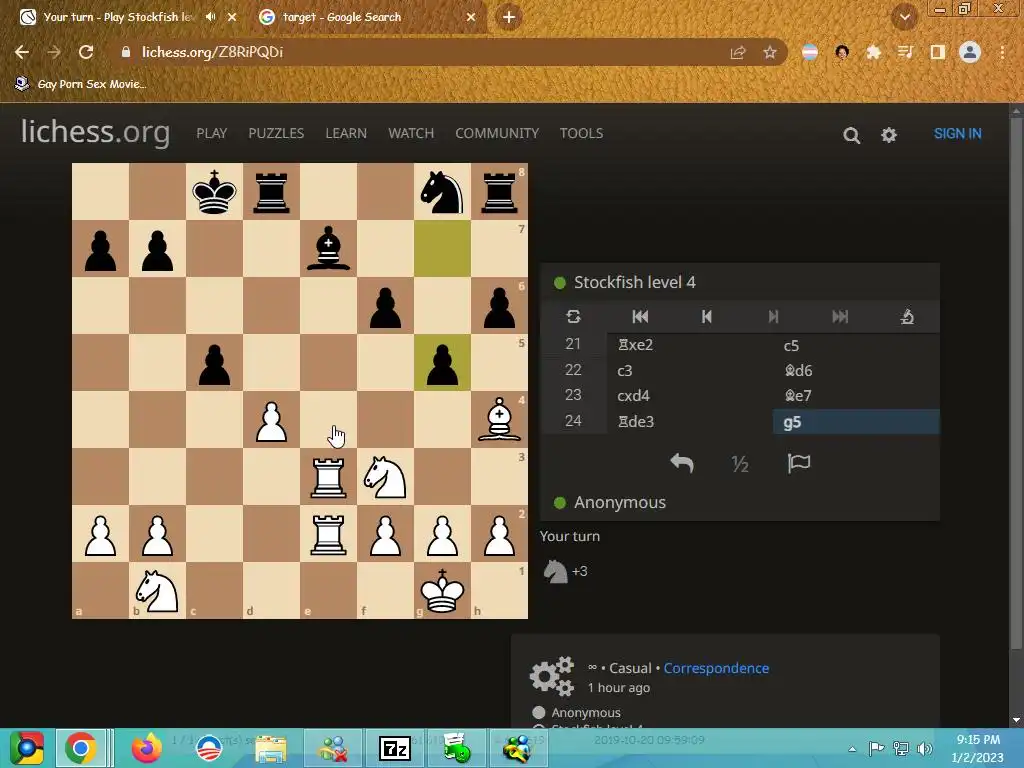The width and height of the screenshot is (1024, 768).
Task: Select move 22 c3 in move list
Action: [x=689, y=370]
